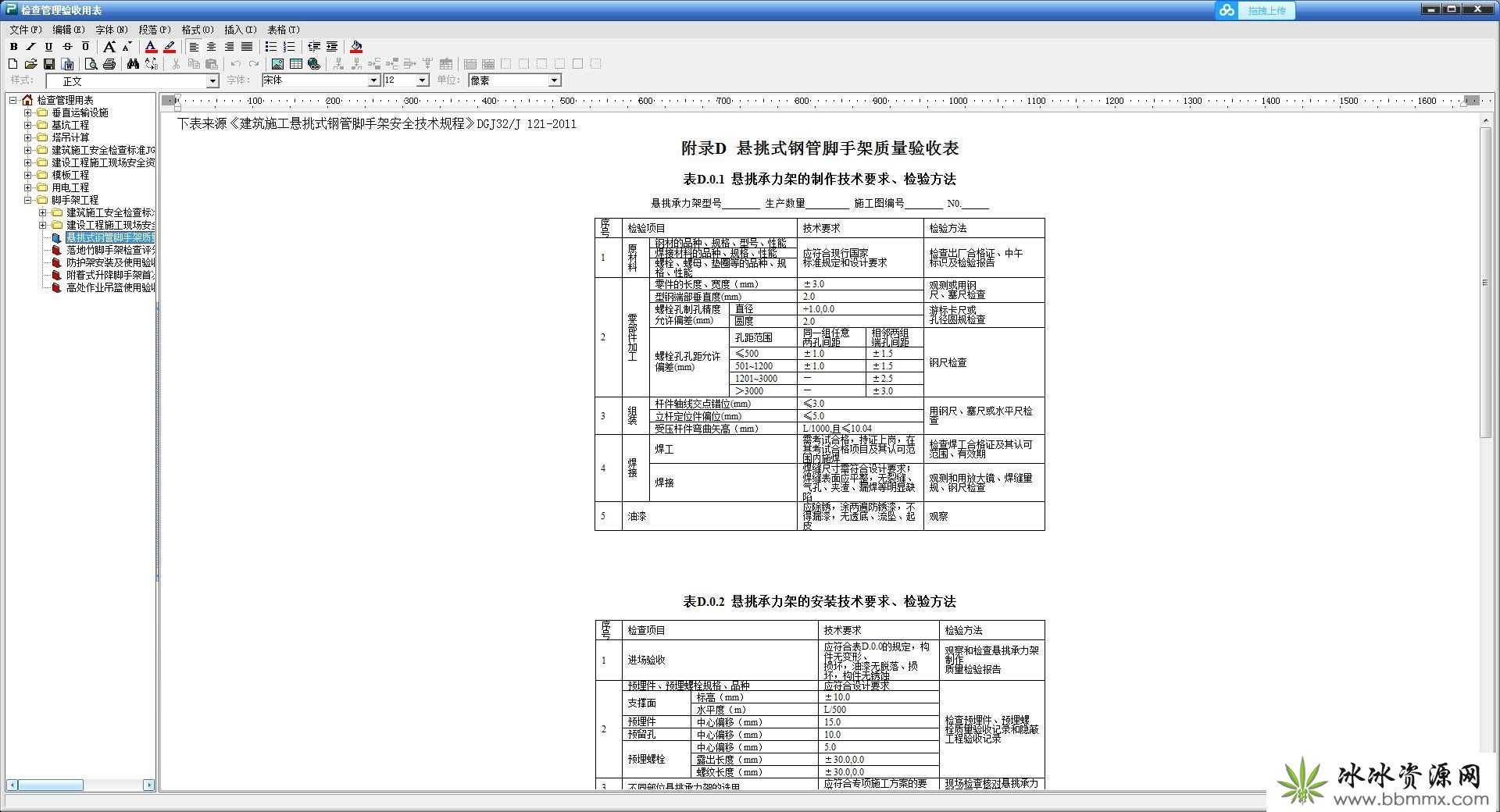Paste clipboard content
The width and height of the screenshot is (1500, 812).
[x=212, y=64]
